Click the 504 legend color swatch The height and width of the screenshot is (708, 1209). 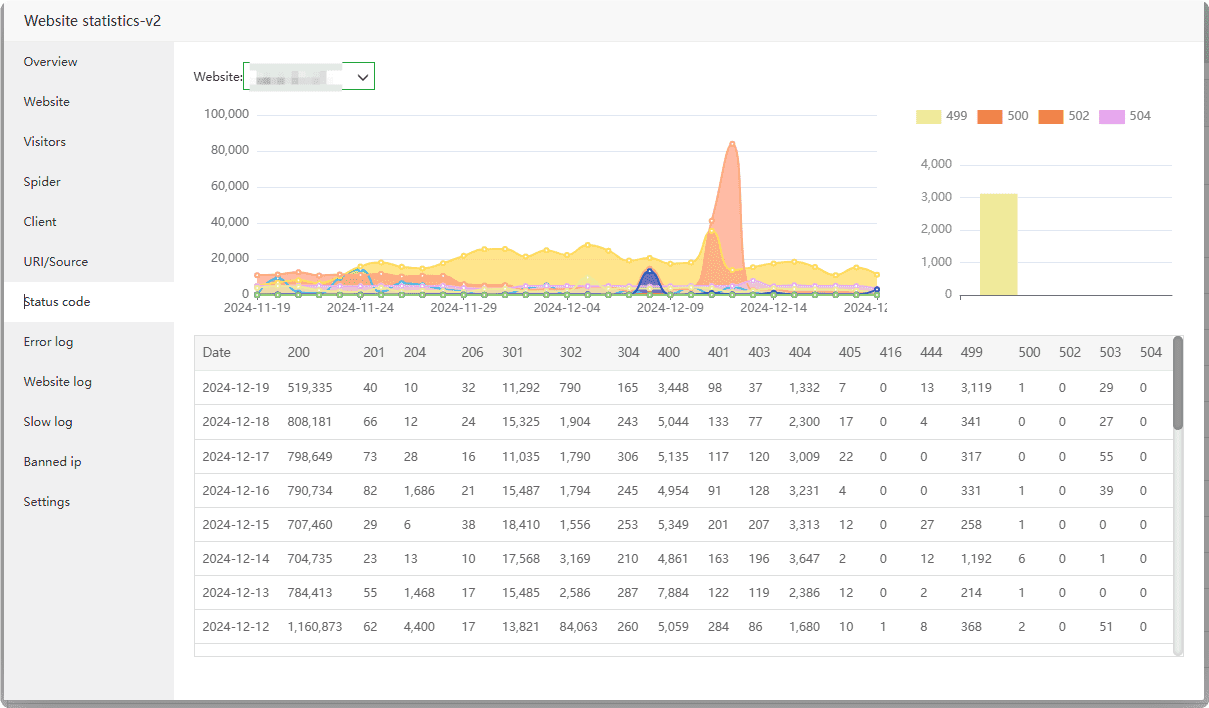[x=1111, y=116]
